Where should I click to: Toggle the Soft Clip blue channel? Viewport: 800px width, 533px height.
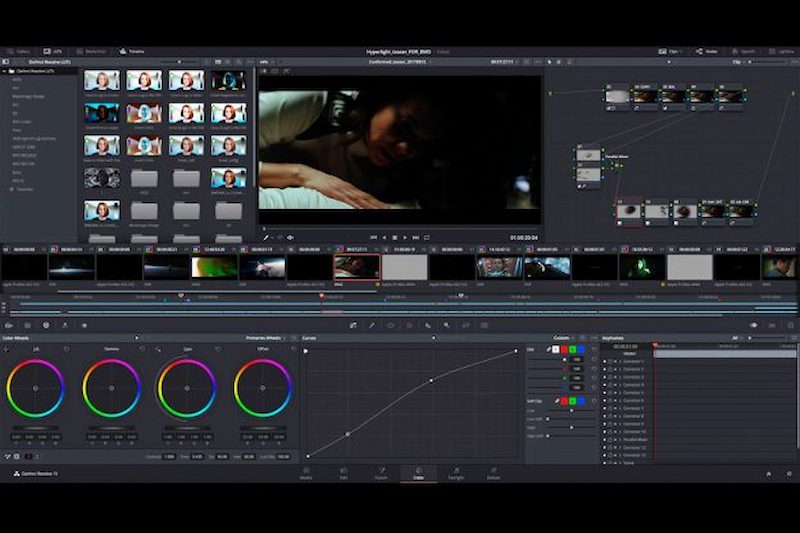[581, 401]
